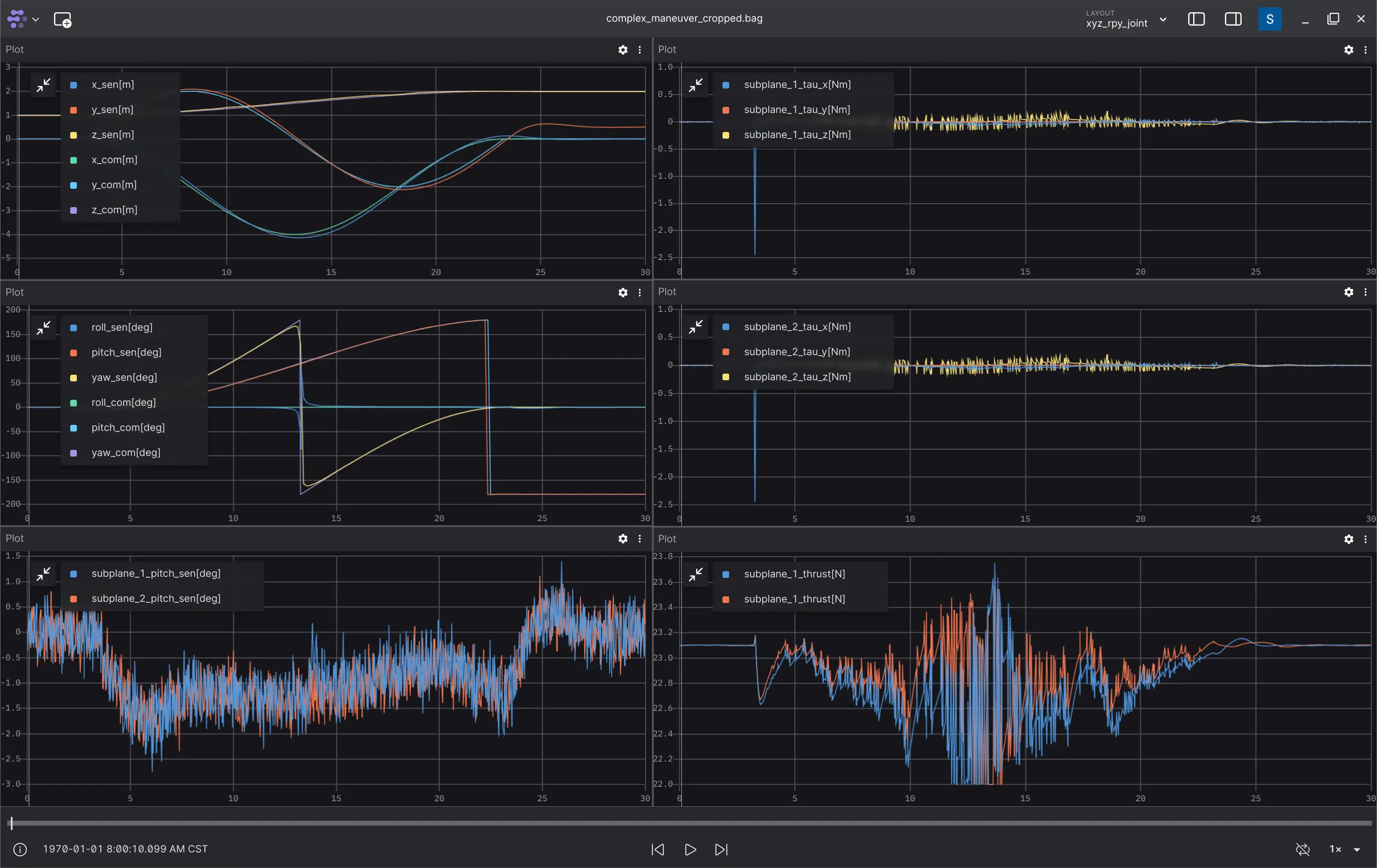This screenshot has height=868, width=1377.
Task: Toggle the loop playback button
Action: point(1303,850)
